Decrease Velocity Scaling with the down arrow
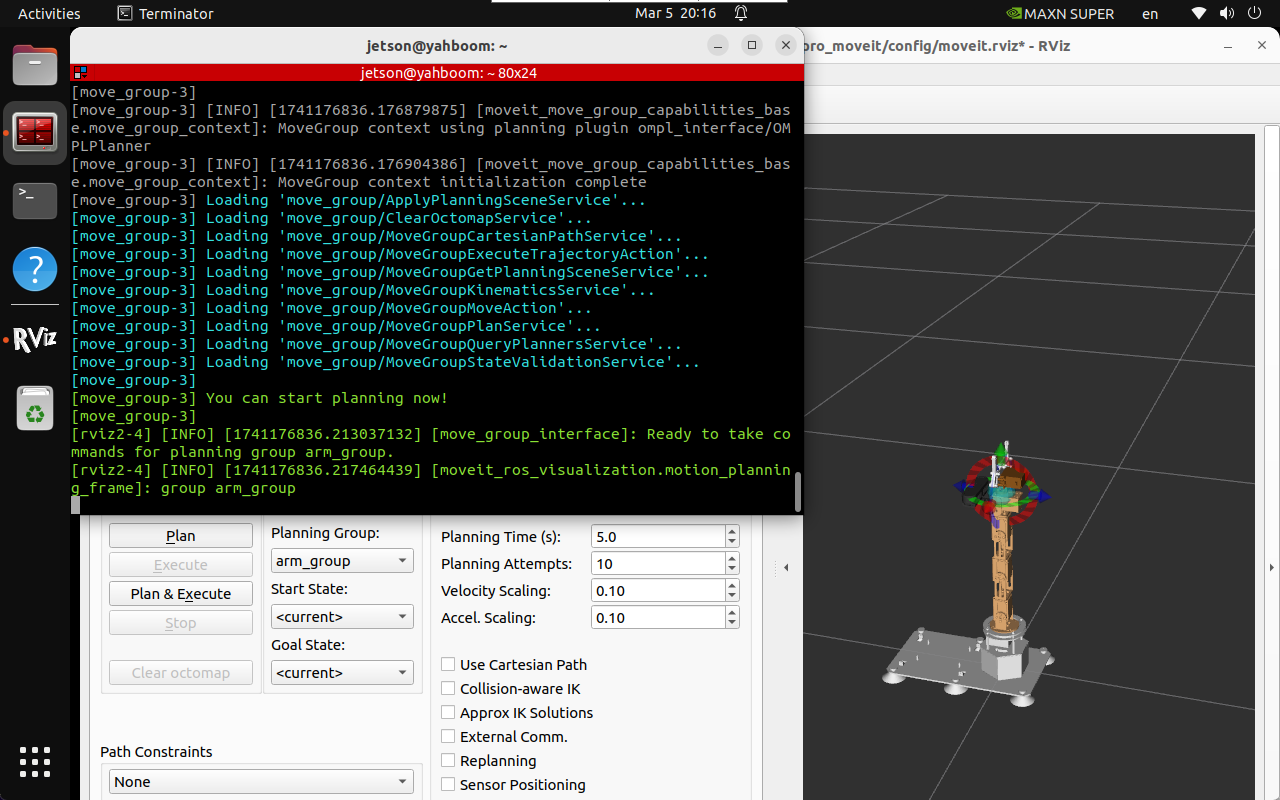The image size is (1280, 800). click(732, 597)
